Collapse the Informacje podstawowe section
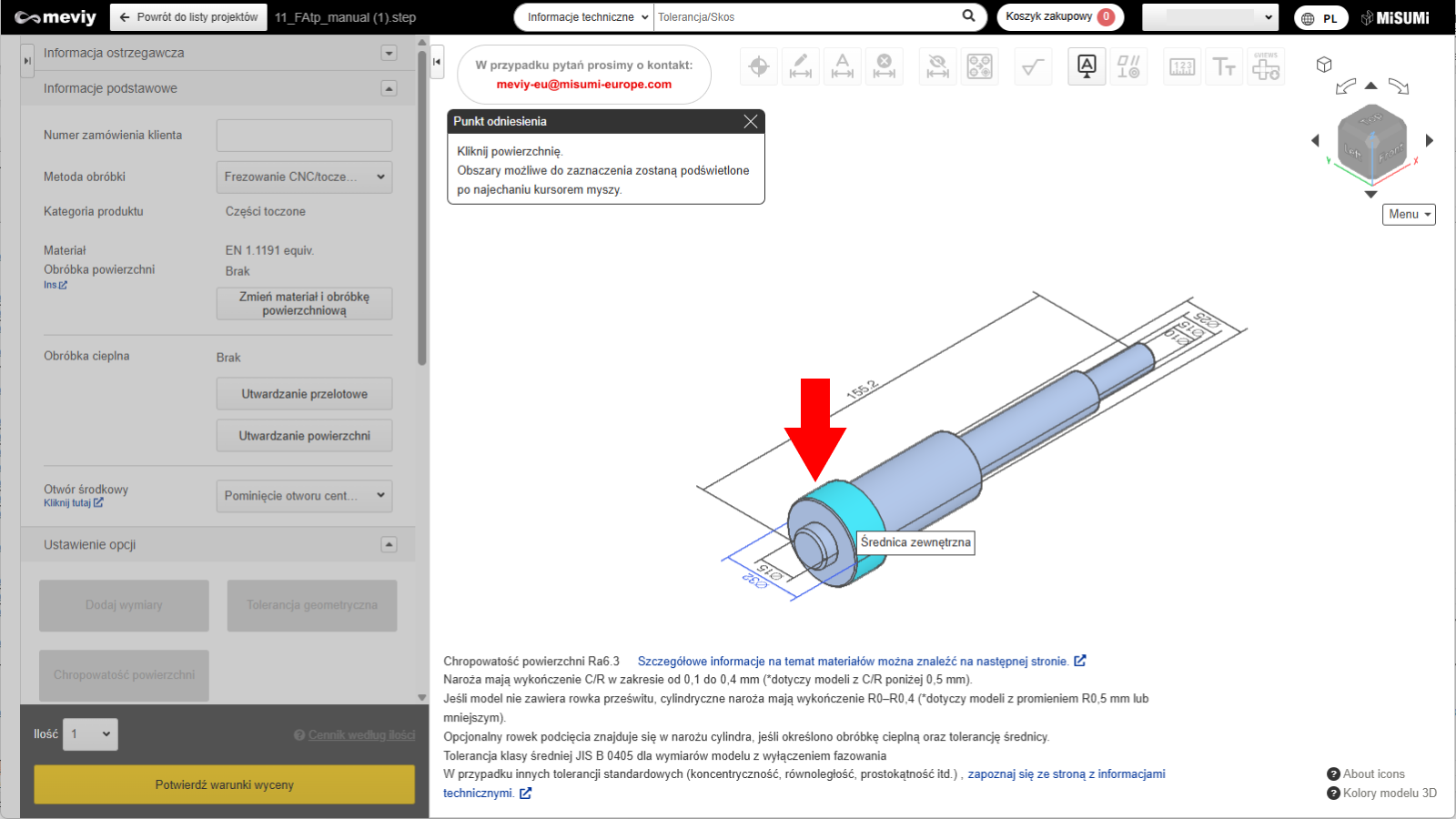The image size is (1456, 819). pyautogui.click(x=389, y=88)
